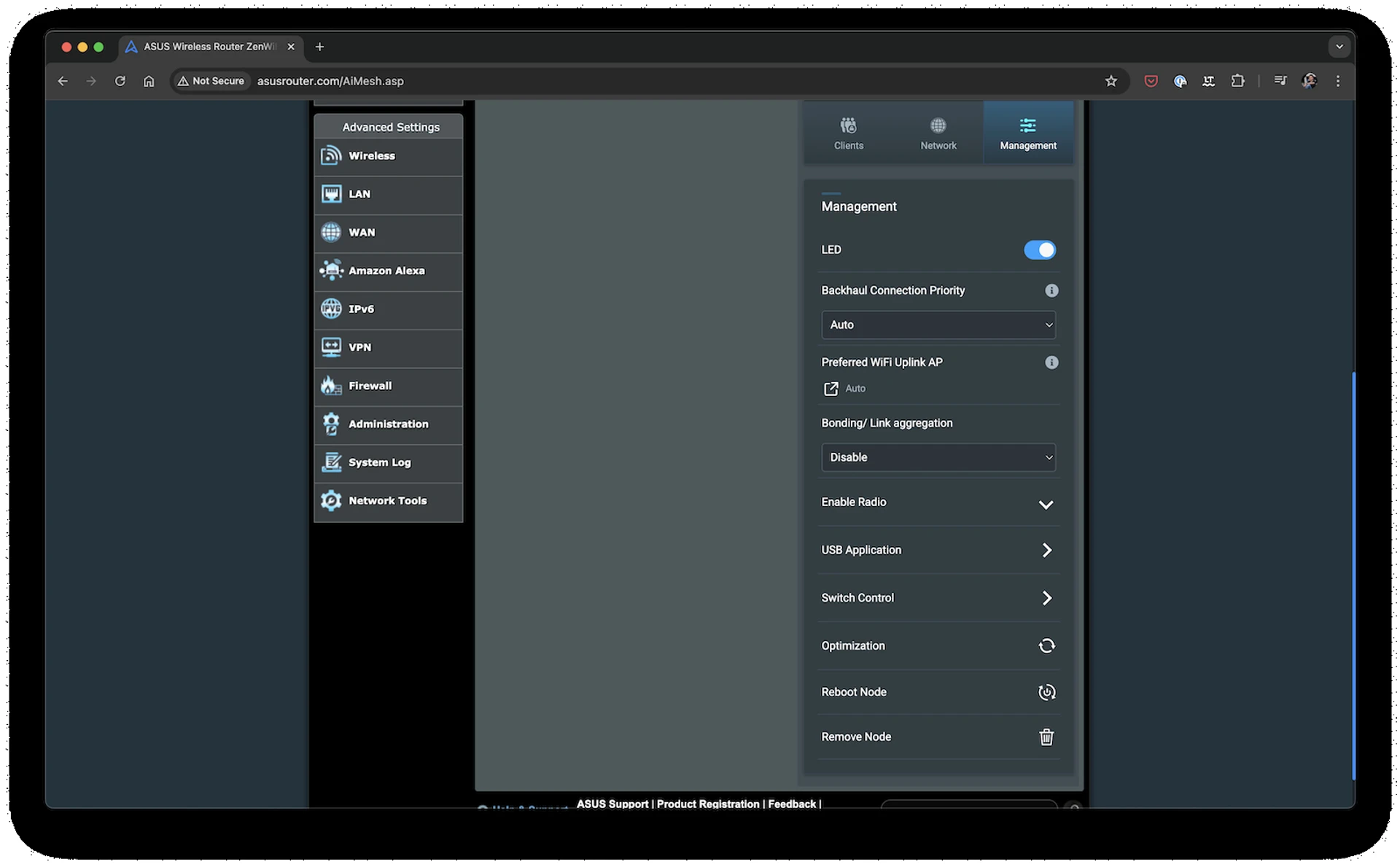Image resolution: width=1400 pixels, height=867 pixels.
Task: Switch to the Clients tab
Action: [848, 133]
